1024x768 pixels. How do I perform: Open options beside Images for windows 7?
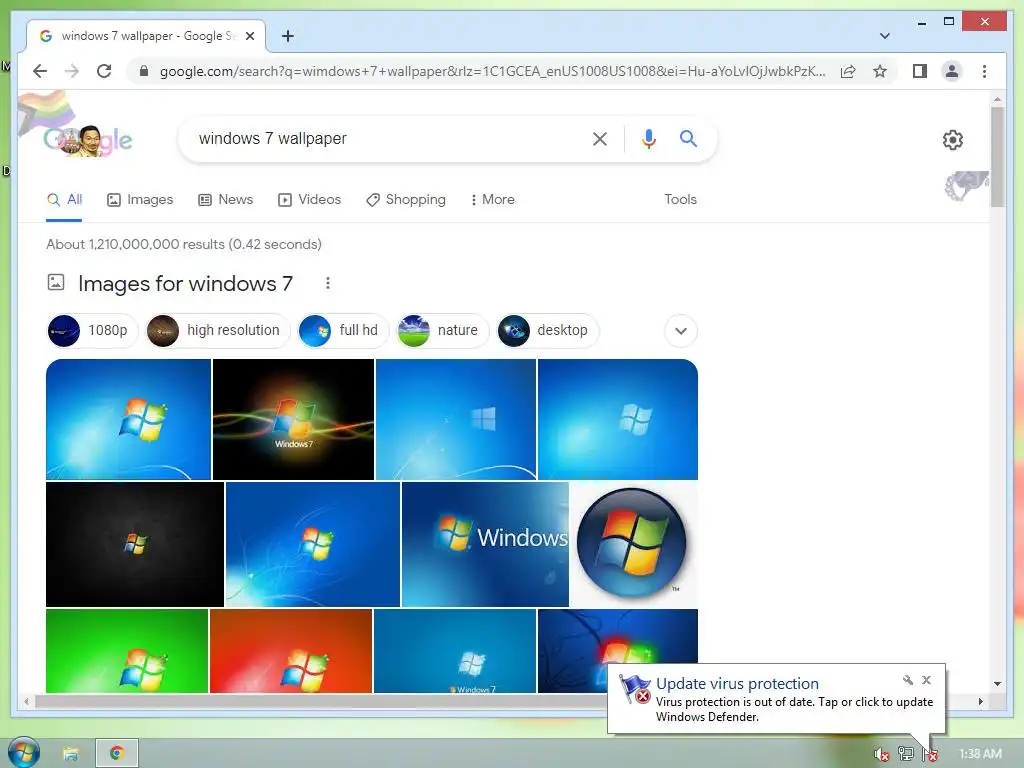pyautogui.click(x=328, y=283)
